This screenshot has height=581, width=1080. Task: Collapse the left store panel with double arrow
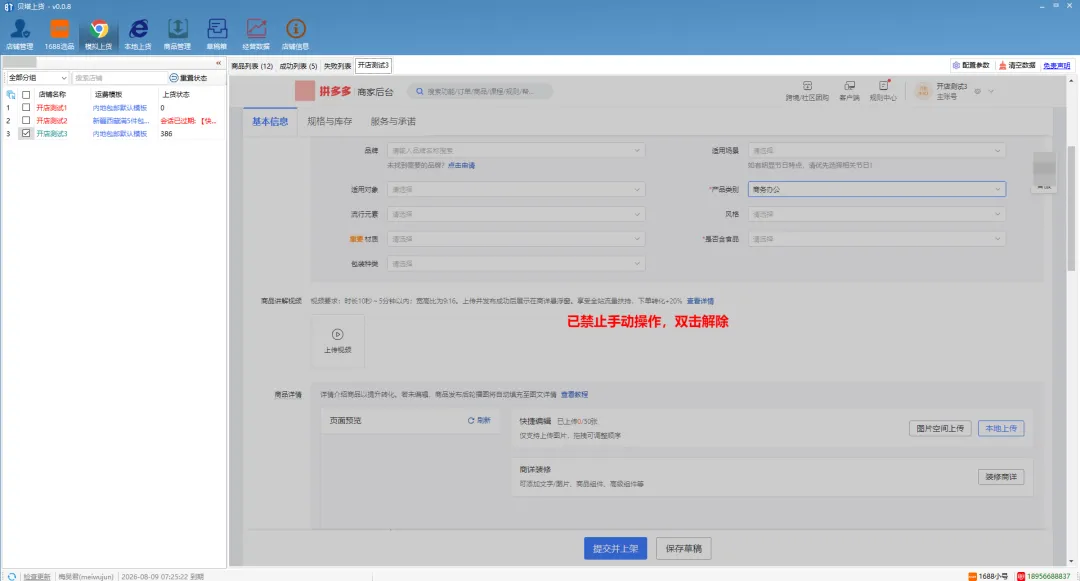point(218,63)
